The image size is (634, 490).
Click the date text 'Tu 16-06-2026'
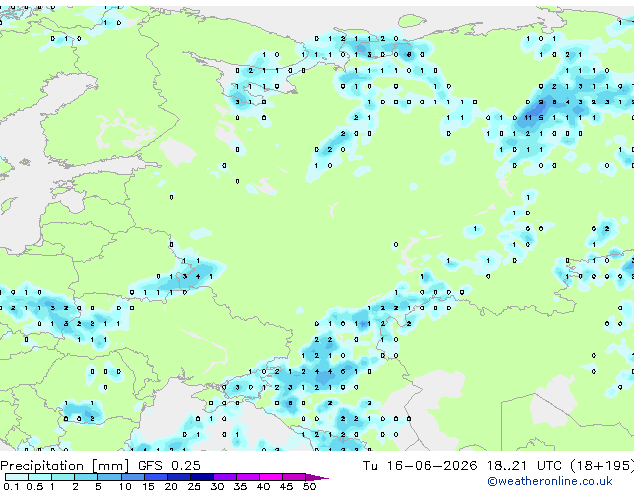420,466
